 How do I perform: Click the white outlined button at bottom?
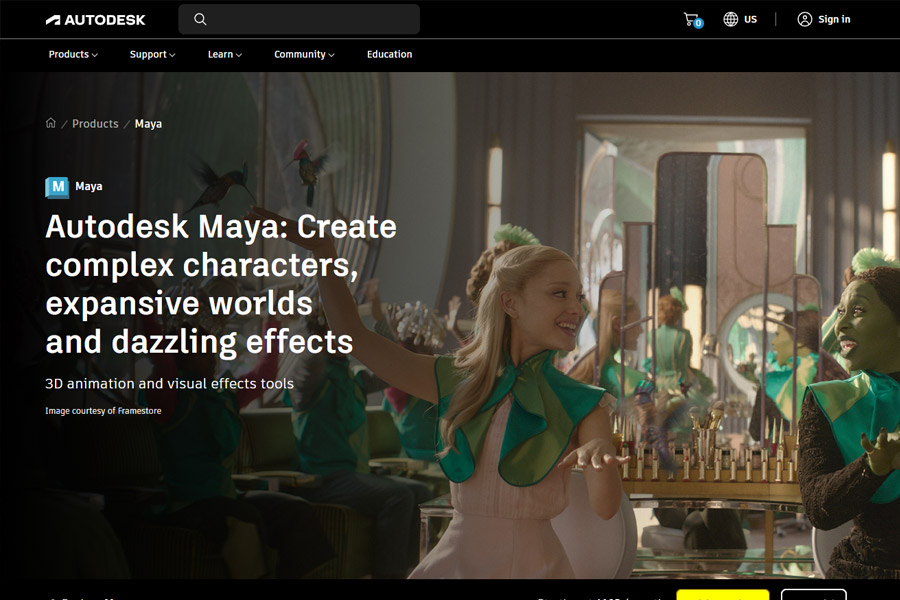pyautogui.click(x=813, y=595)
